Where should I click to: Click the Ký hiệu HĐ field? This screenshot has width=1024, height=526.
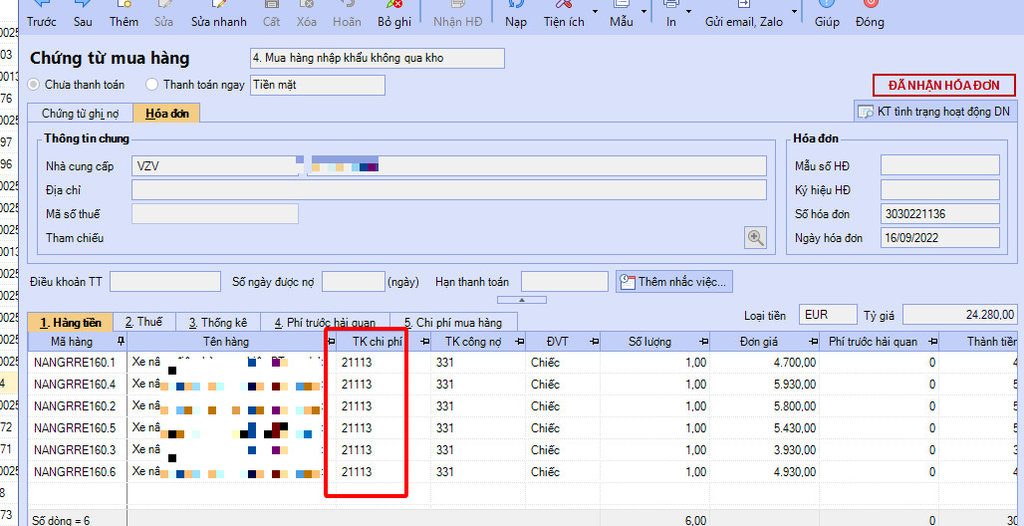click(940, 189)
